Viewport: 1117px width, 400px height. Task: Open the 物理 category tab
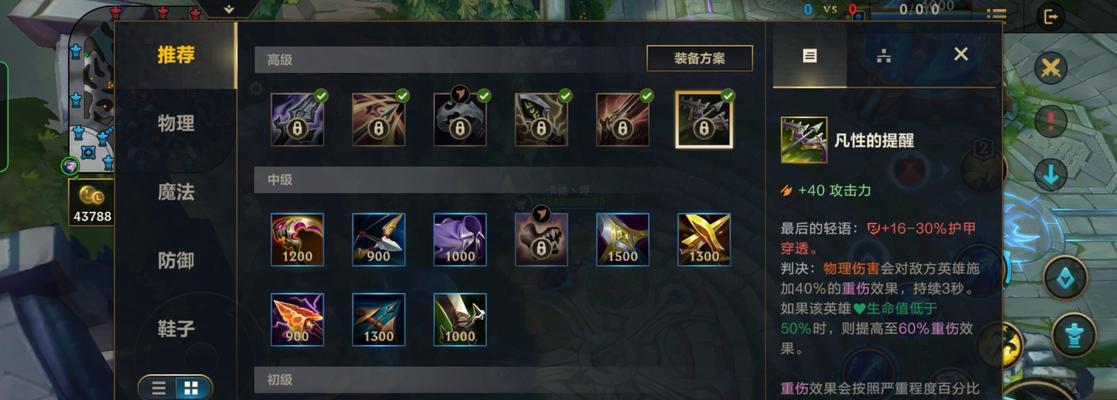176,123
